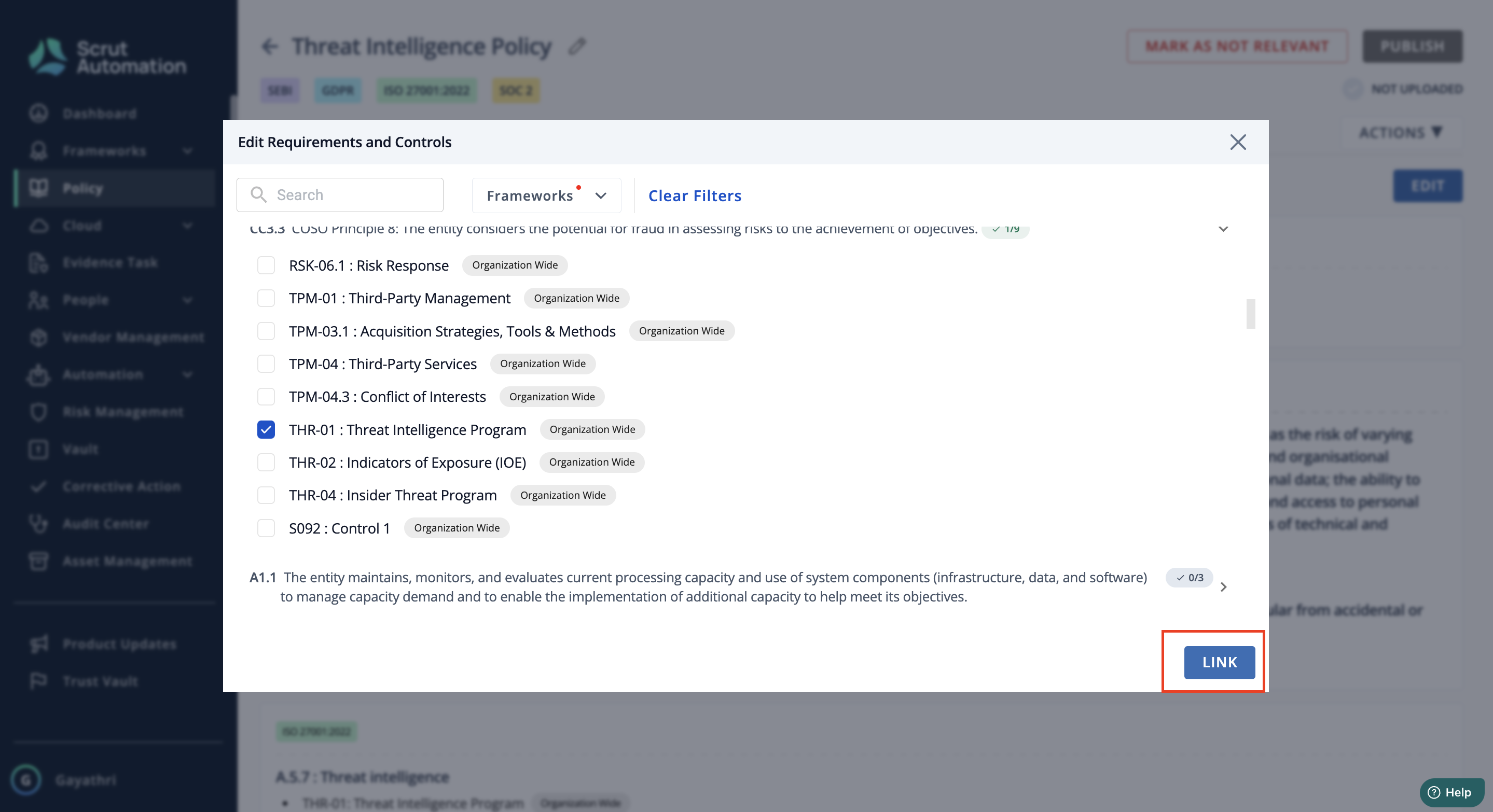Viewport: 1493px width, 812px height.
Task: Click the Trust Vault flag icon
Action: tap(38, 681)
